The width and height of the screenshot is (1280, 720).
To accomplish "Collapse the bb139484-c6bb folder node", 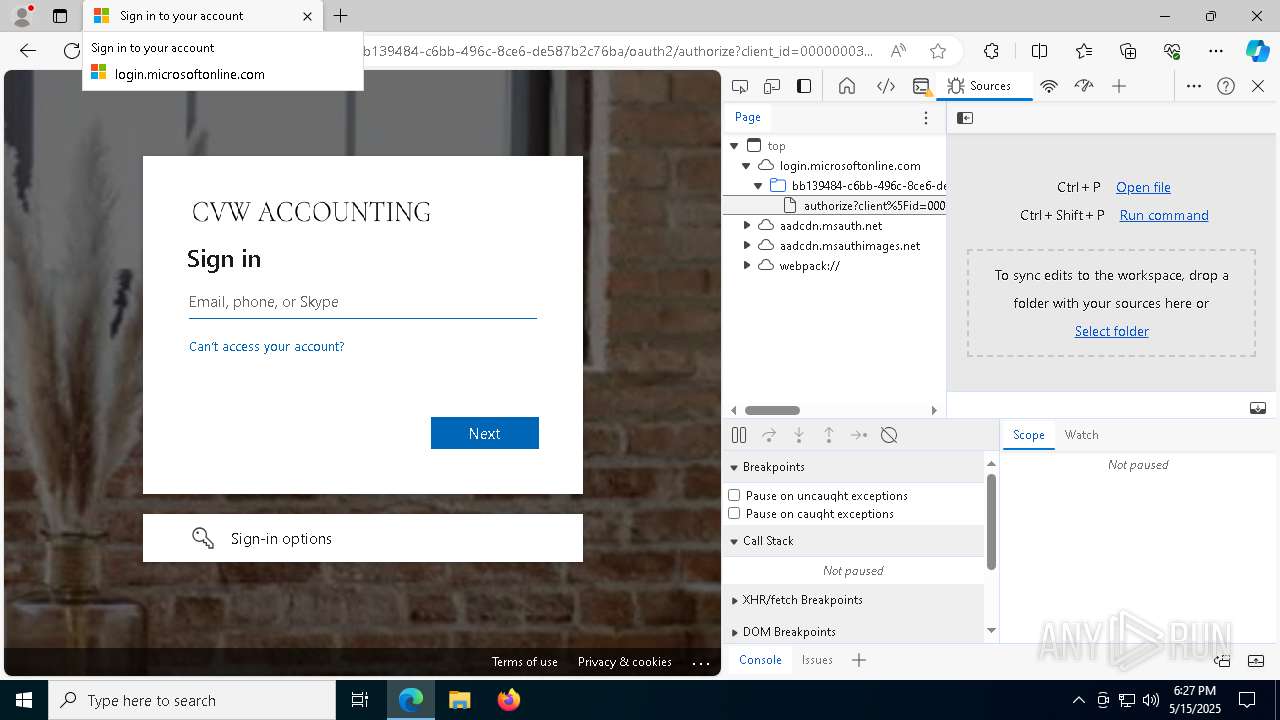I will click(758, 186).
